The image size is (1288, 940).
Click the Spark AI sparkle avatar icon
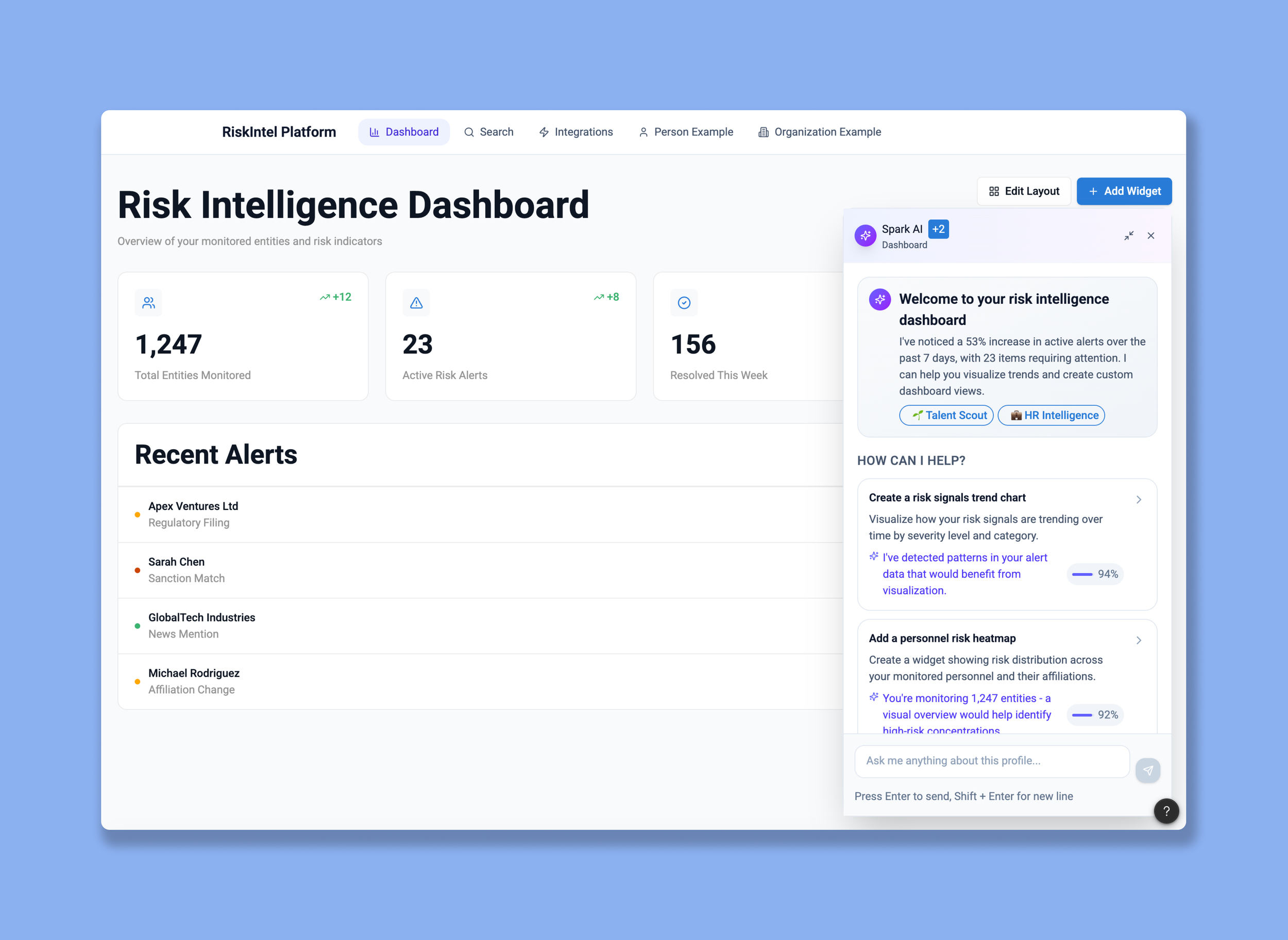[x=865, y=235]
